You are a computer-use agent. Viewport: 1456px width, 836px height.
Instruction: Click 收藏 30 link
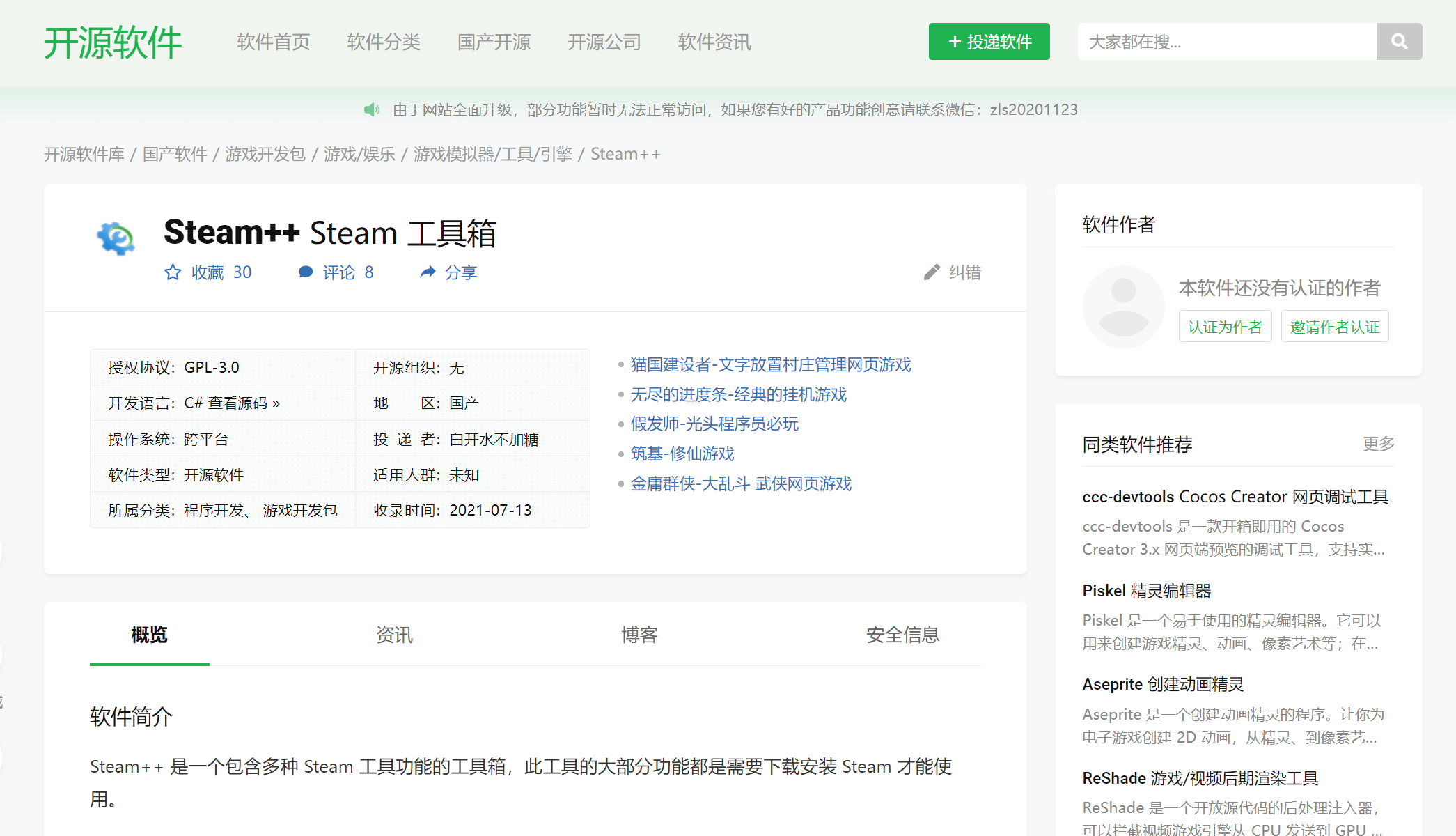point(208,272)
